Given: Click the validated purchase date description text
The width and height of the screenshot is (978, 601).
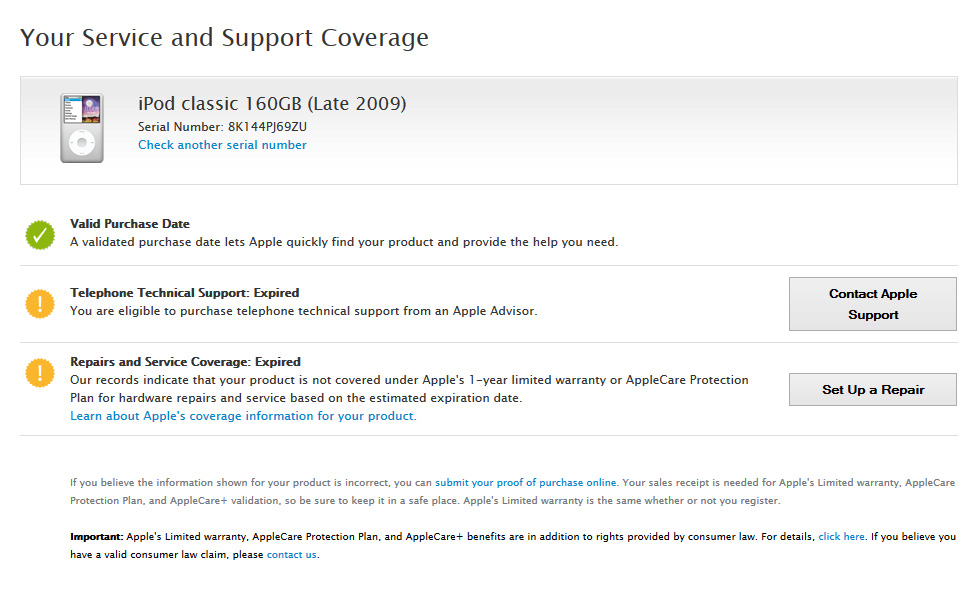Looking at the screenshot, I should (x=344, y=242).
